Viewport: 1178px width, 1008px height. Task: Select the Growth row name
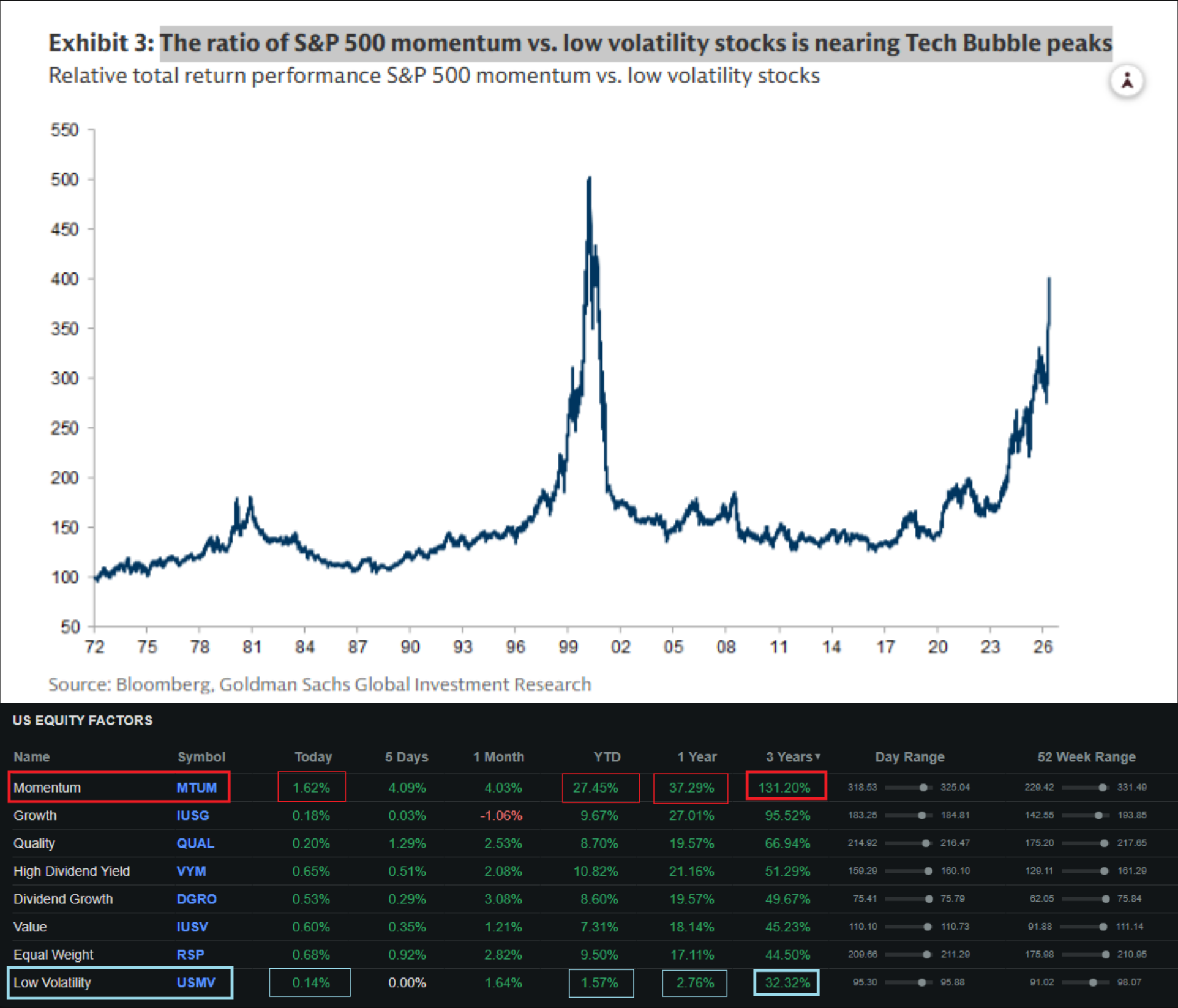[35, 815]
